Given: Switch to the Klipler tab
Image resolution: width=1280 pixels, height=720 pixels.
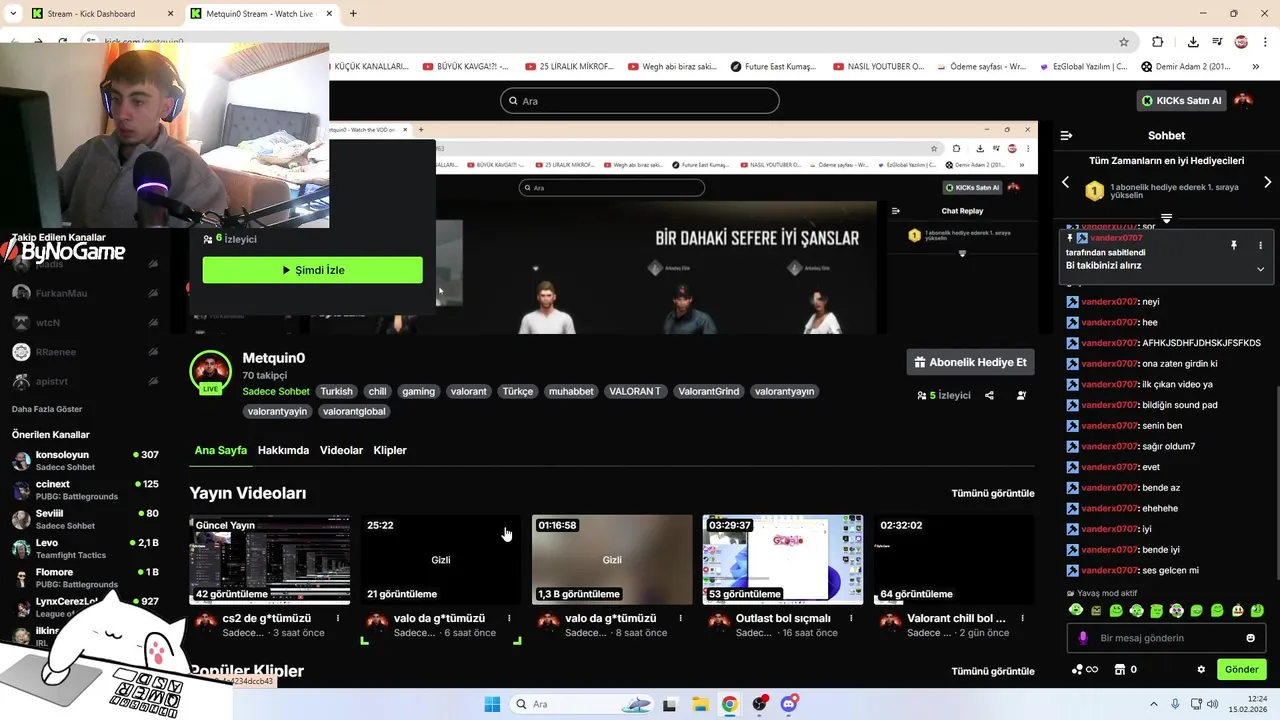Looking at the screenshot, I should click(390, 450).
